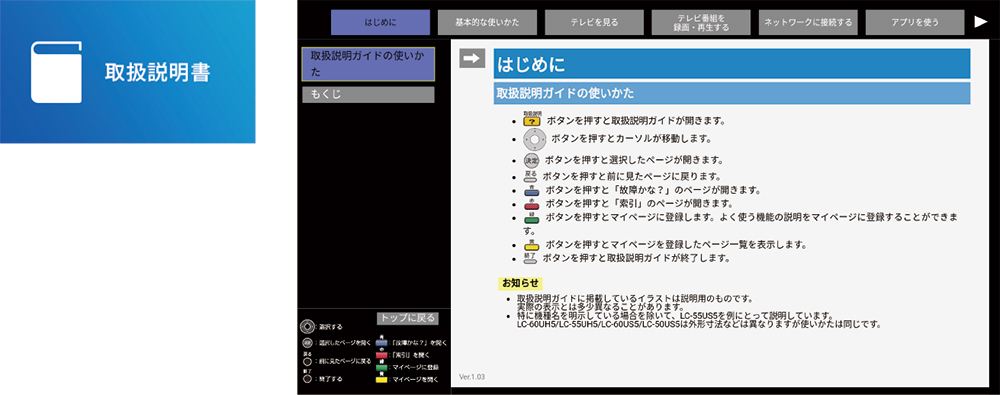The image size is (1000, 395).
Task: Open the もくじ sidebar item
Action: coord(368,94)
